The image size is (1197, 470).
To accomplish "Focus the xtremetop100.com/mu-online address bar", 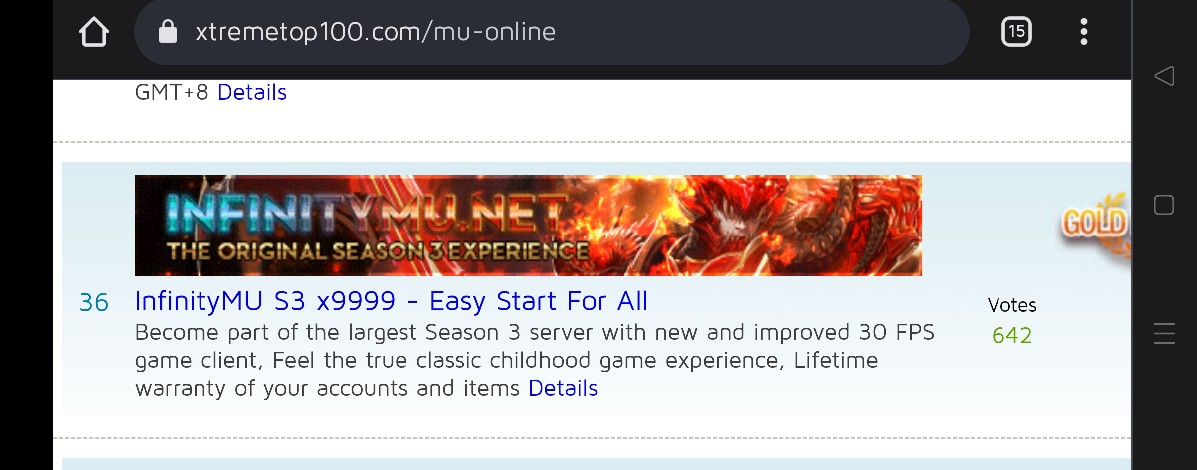I will (551, 32).
